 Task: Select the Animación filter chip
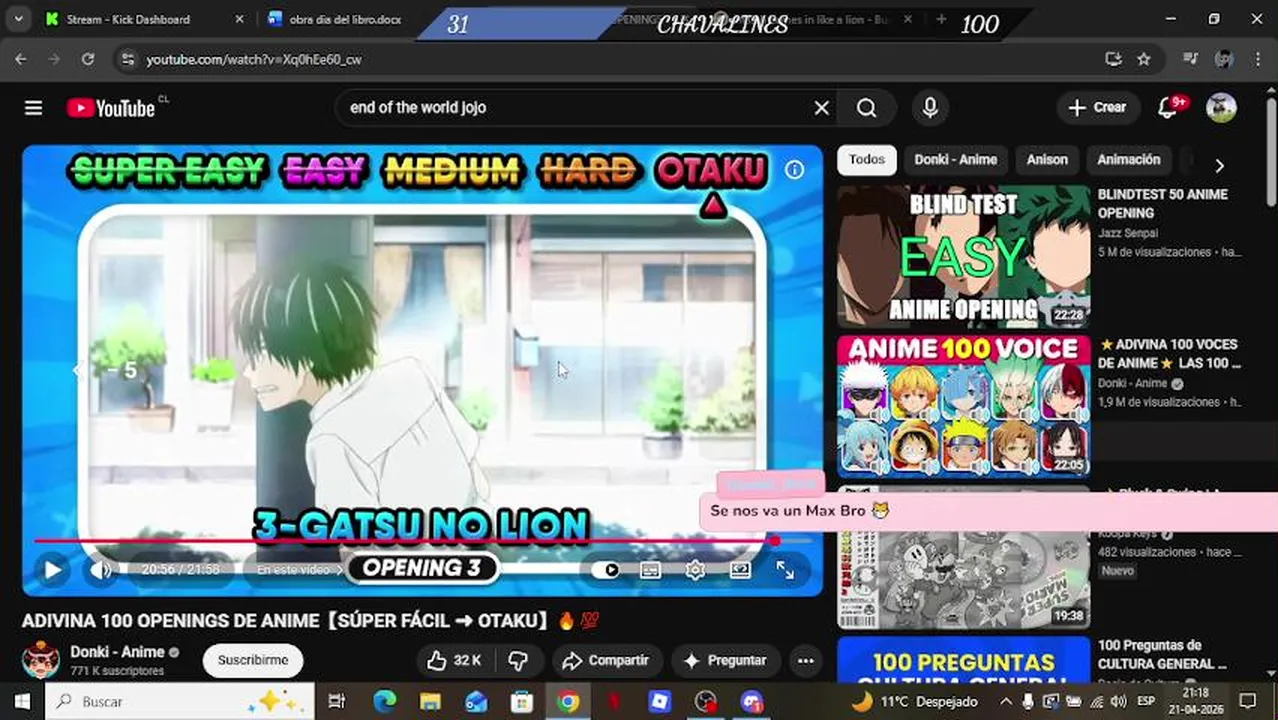tap(1129, 160)
